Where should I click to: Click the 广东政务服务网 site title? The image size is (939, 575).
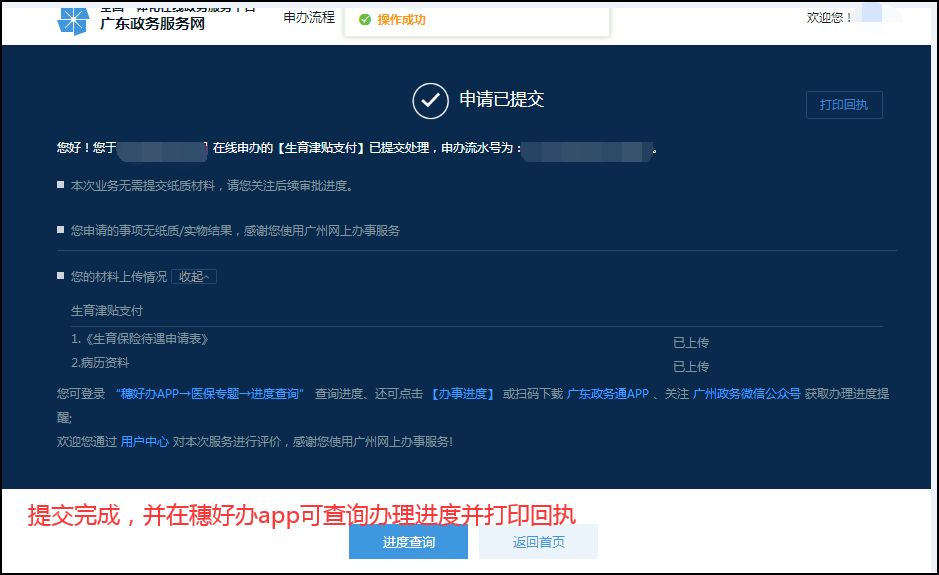pyautogui.click(x=152, y=23)
